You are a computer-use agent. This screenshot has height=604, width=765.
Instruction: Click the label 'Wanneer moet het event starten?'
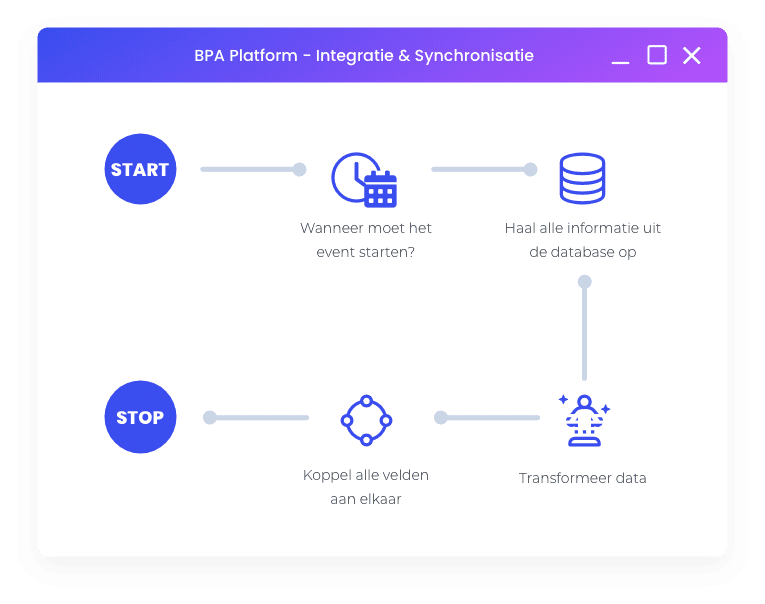[366, 240]
